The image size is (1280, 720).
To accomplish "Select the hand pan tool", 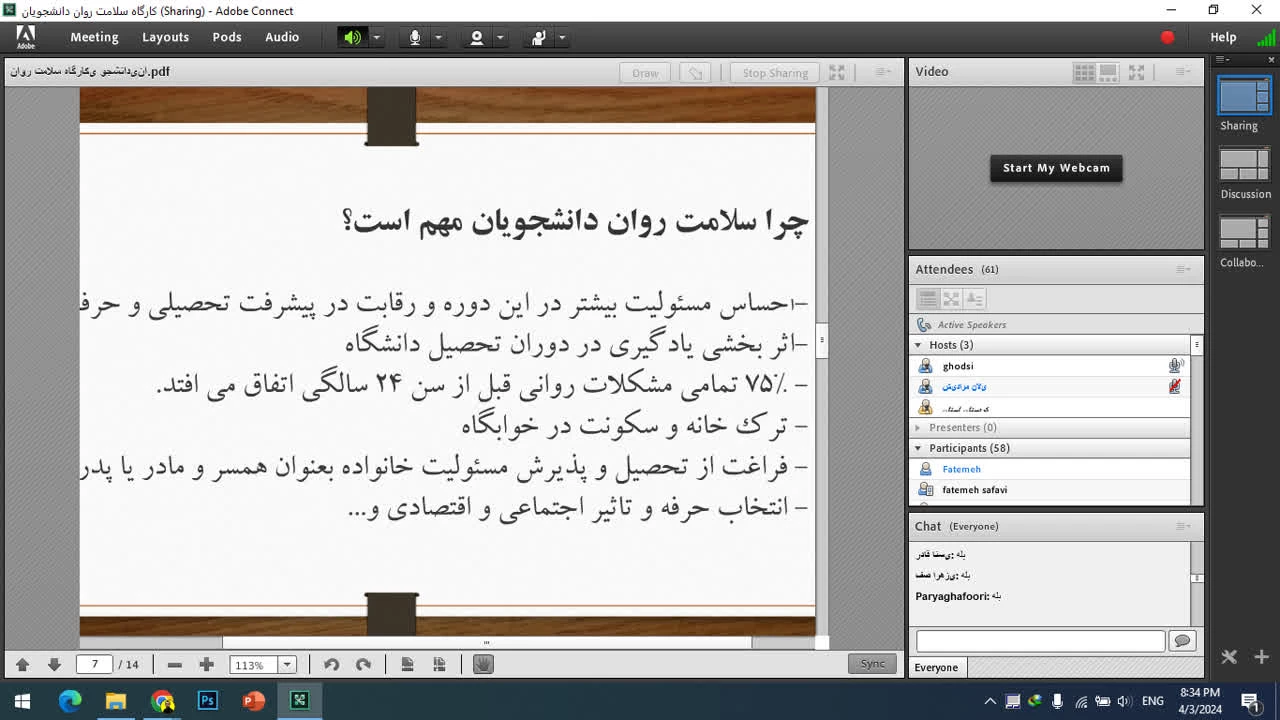I will (x=483, y=665).
